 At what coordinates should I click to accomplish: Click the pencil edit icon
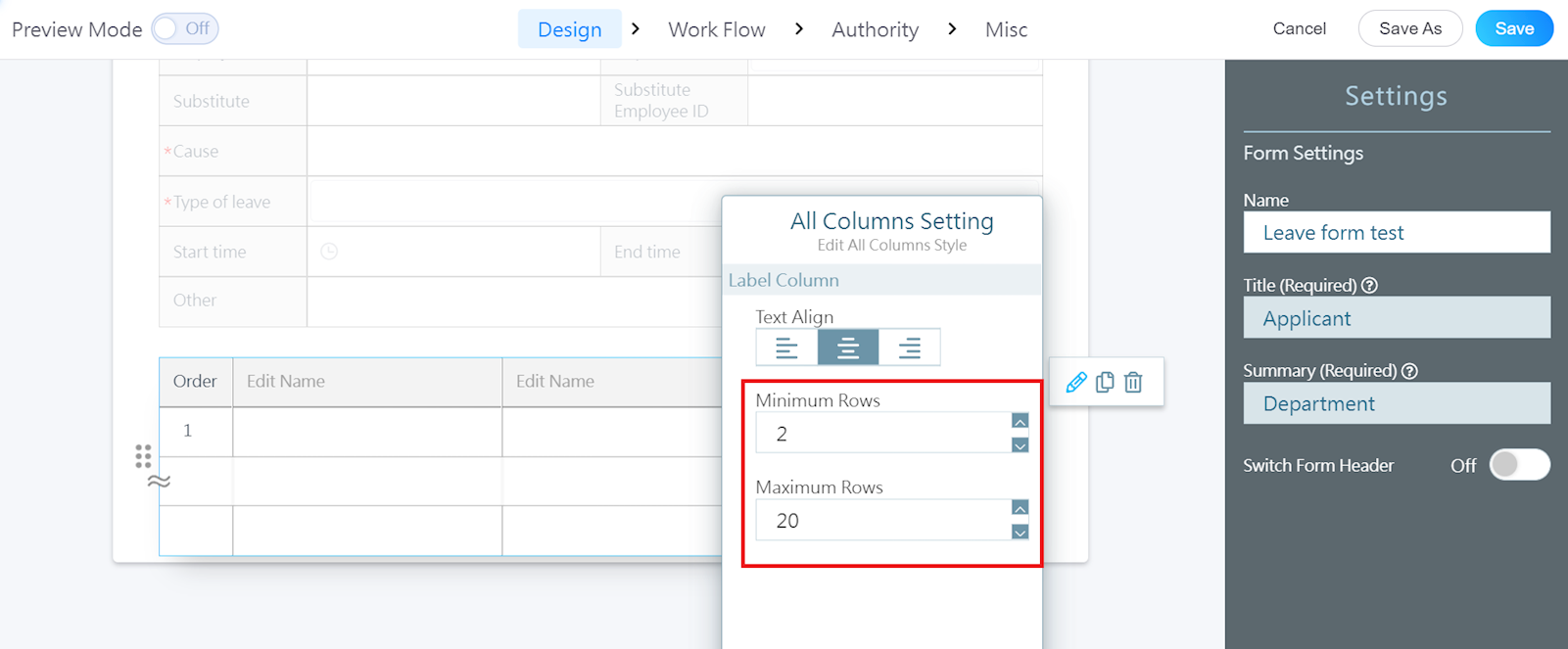(1075, 382)
